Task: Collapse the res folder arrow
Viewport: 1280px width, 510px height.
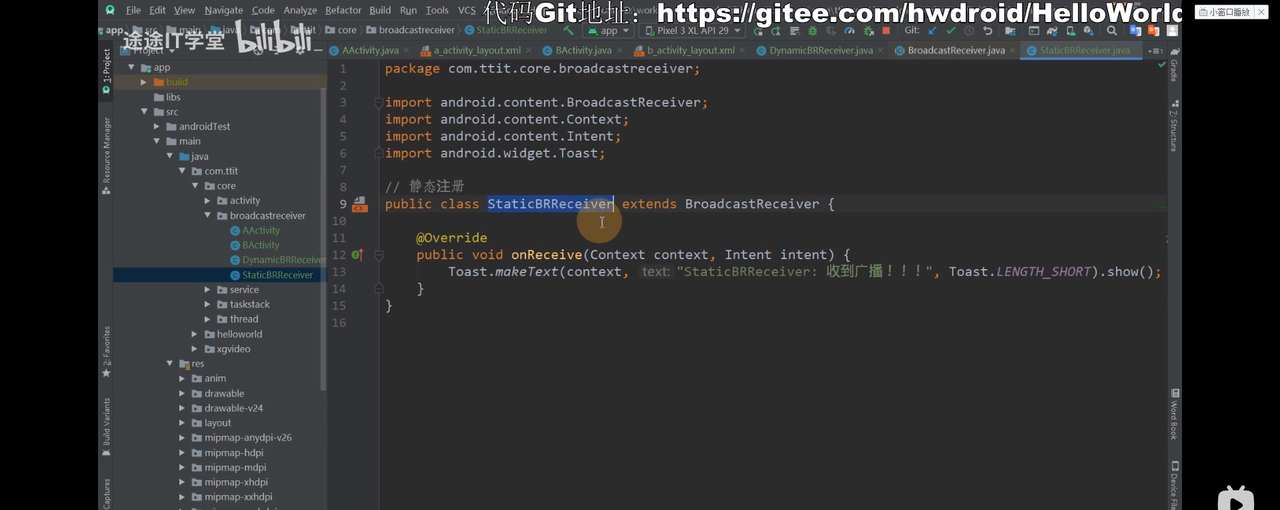Action: pyautogui.click(x=170, y=364)
